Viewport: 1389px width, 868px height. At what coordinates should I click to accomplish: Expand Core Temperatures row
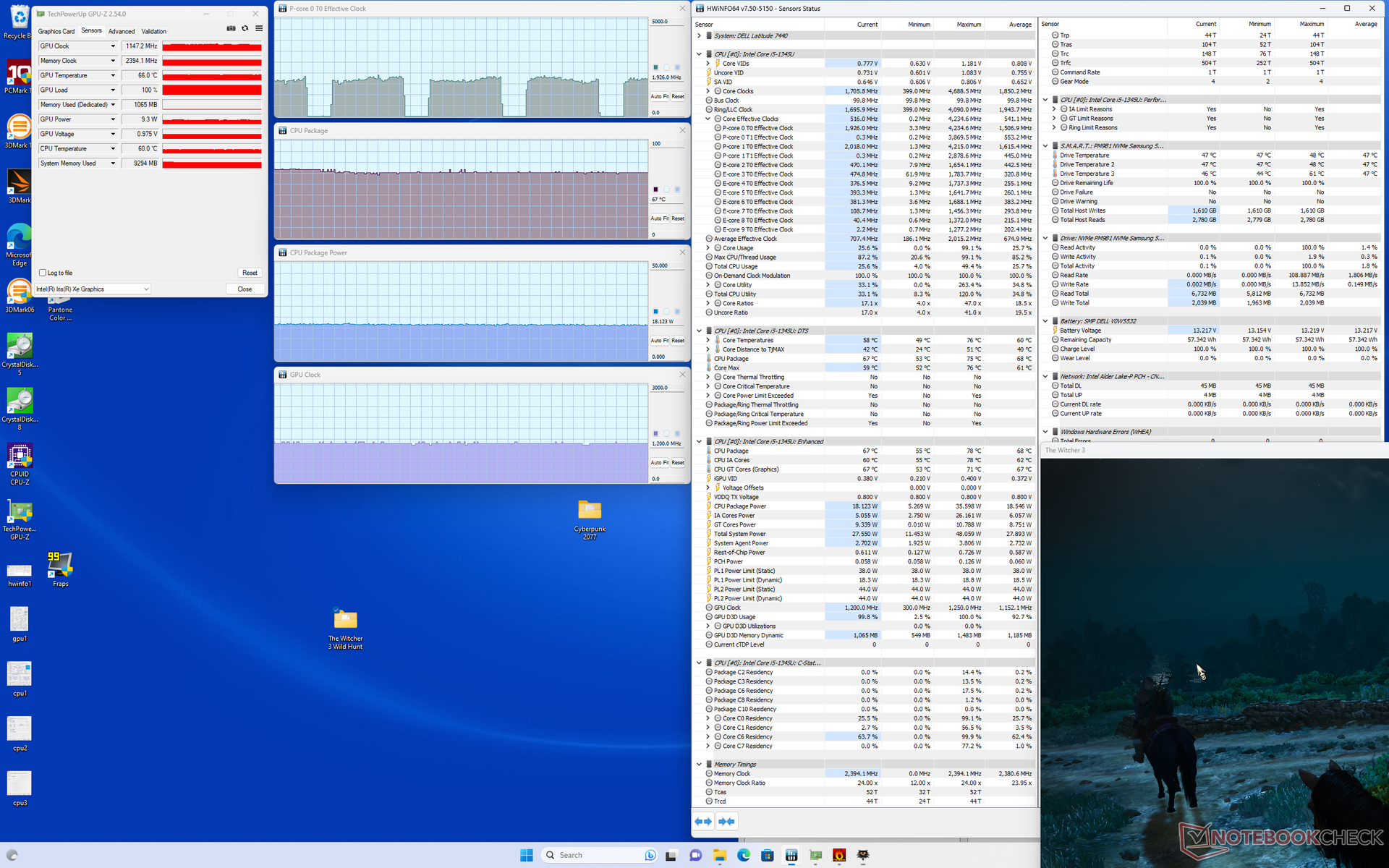click(708, 340)
